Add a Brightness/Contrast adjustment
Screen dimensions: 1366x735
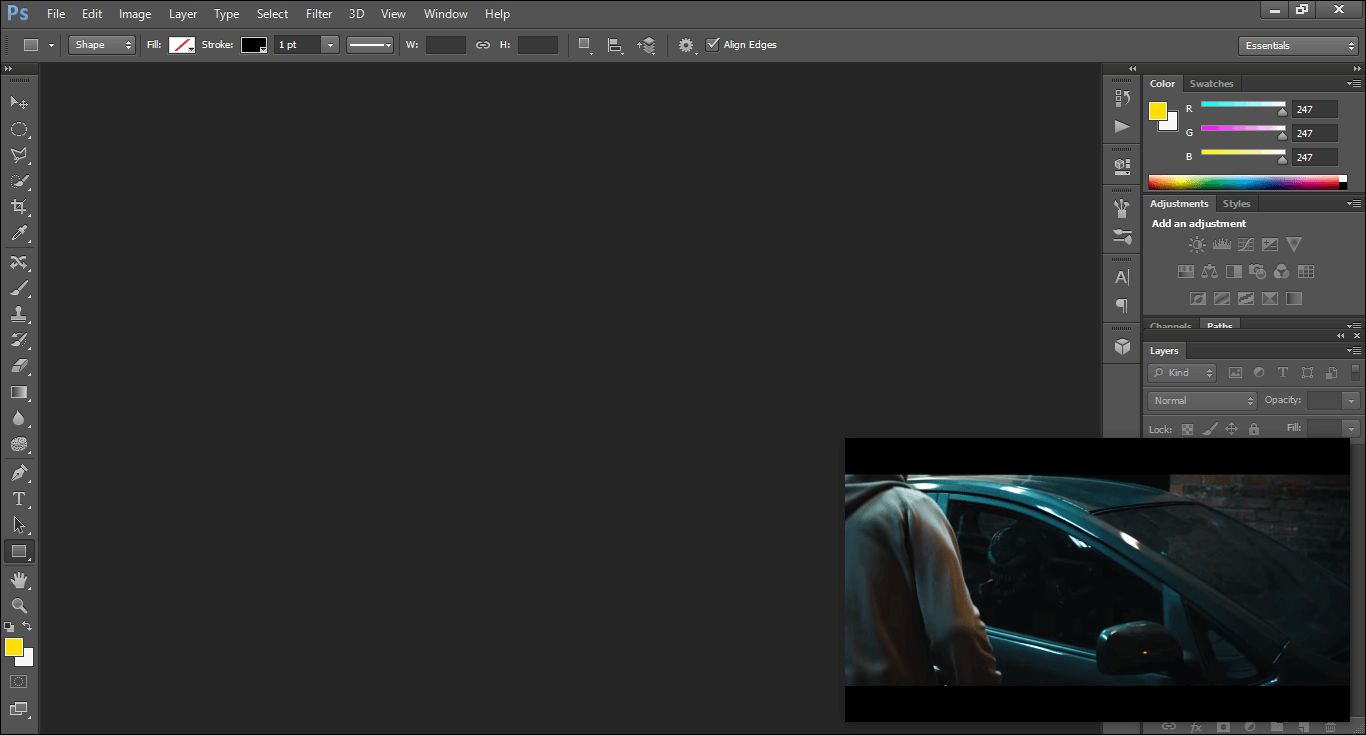[x=1197, y=244]
